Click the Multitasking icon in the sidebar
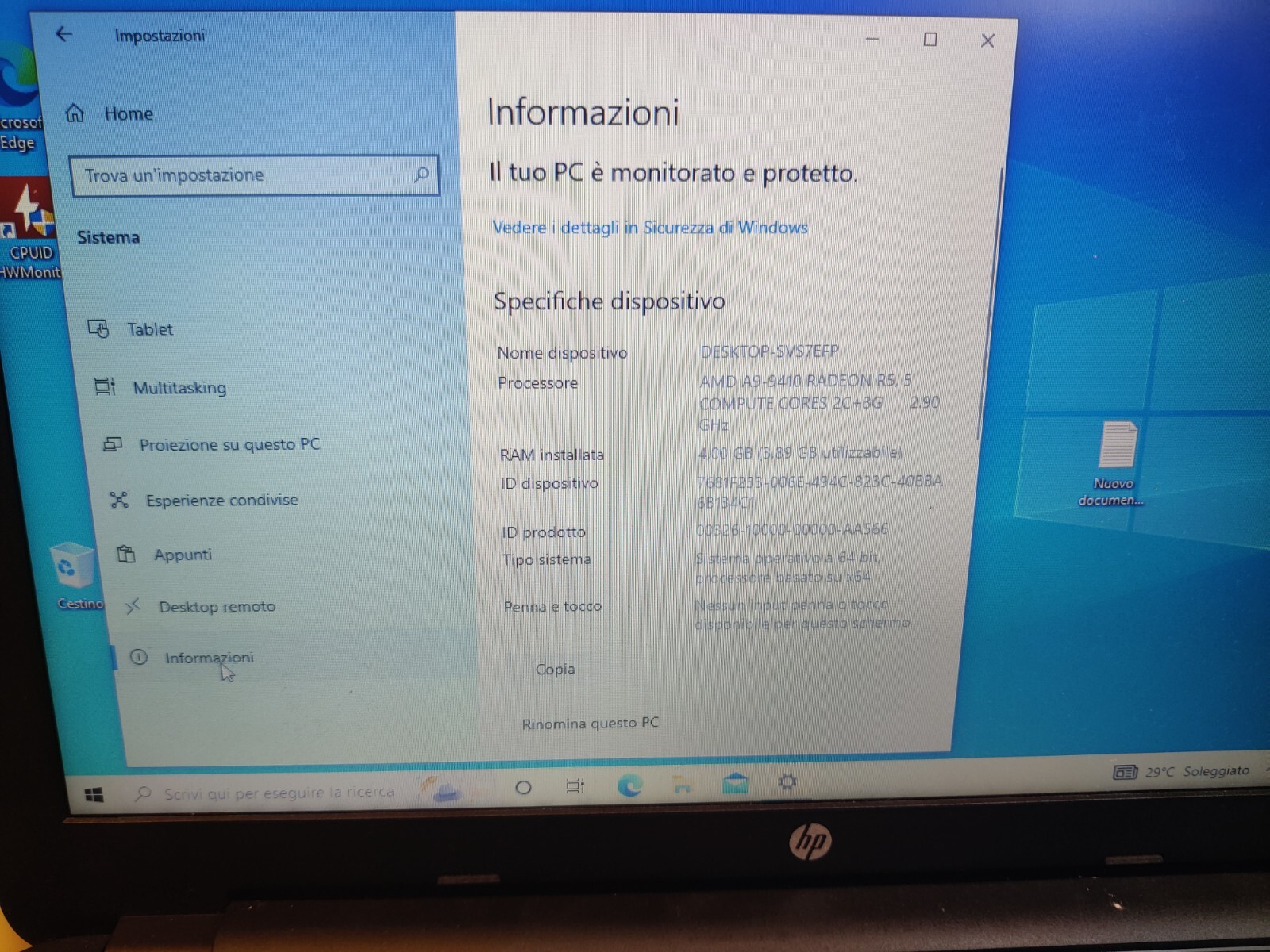Image resolution: width=1270 pixels, height=952 pixels. tap(104, 386)
